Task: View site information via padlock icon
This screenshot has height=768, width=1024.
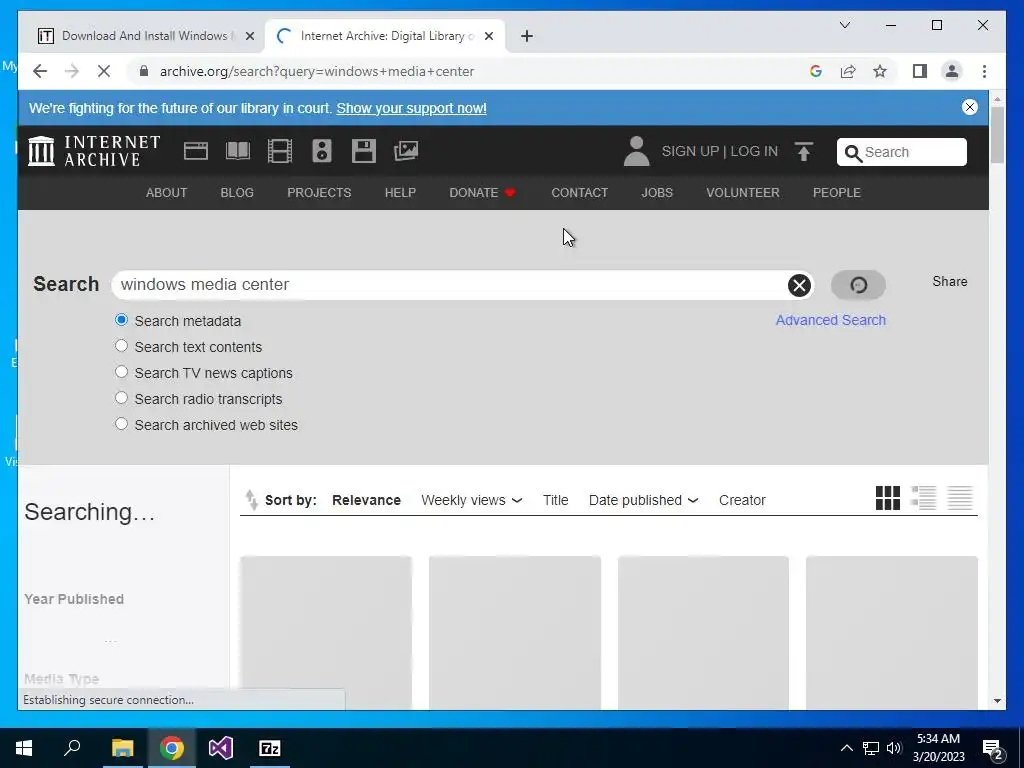Action: (144, 71)
